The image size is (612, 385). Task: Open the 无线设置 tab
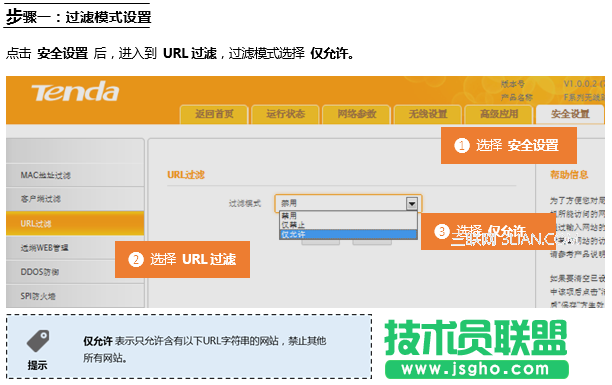click(428, 114)
